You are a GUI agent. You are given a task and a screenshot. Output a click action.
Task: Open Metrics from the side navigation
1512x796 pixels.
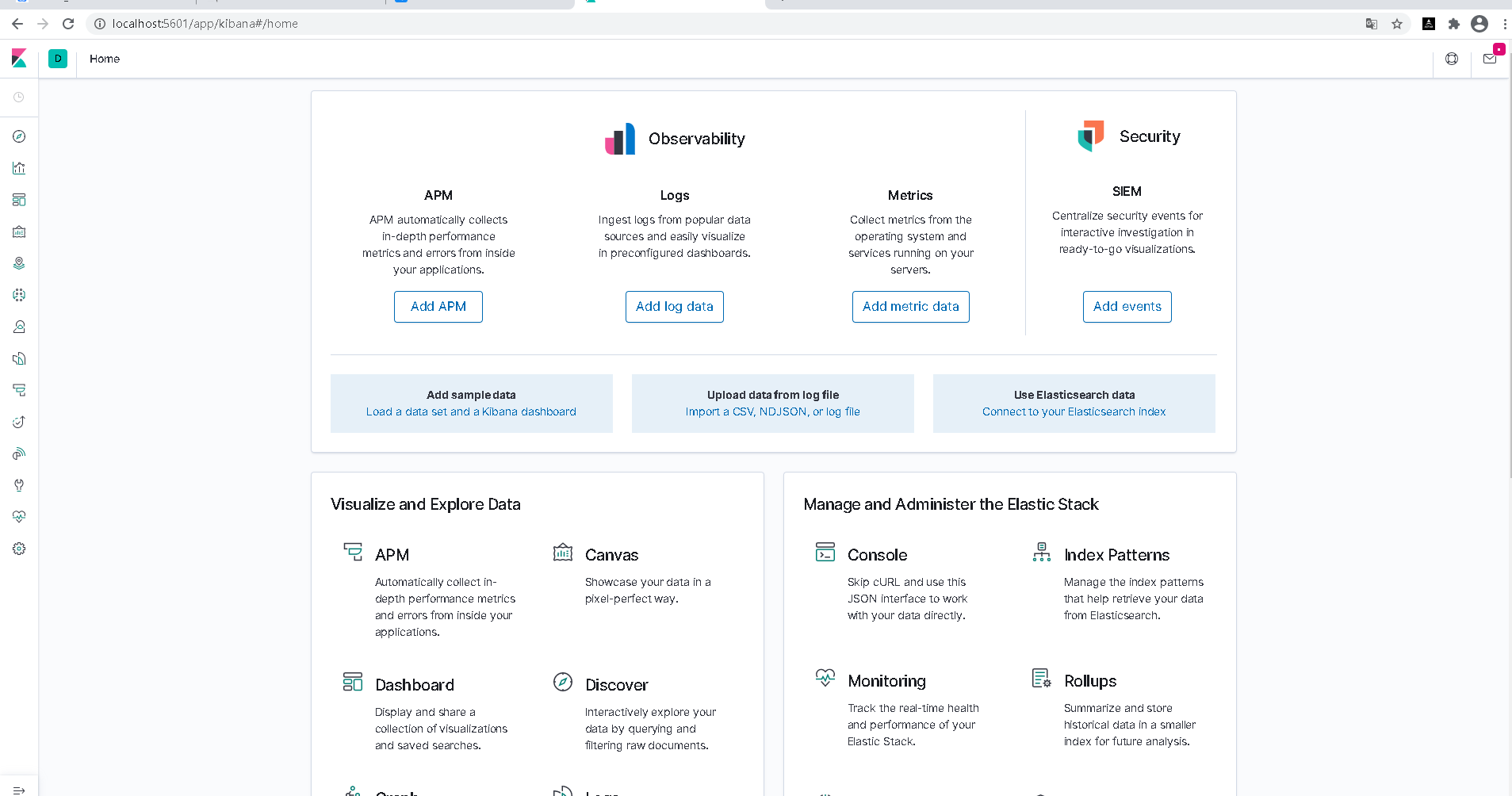(x=19, y=327)
